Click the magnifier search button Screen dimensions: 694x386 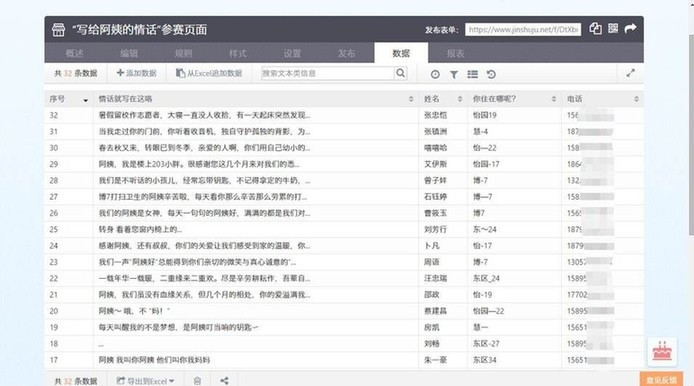tap(401, 73)
